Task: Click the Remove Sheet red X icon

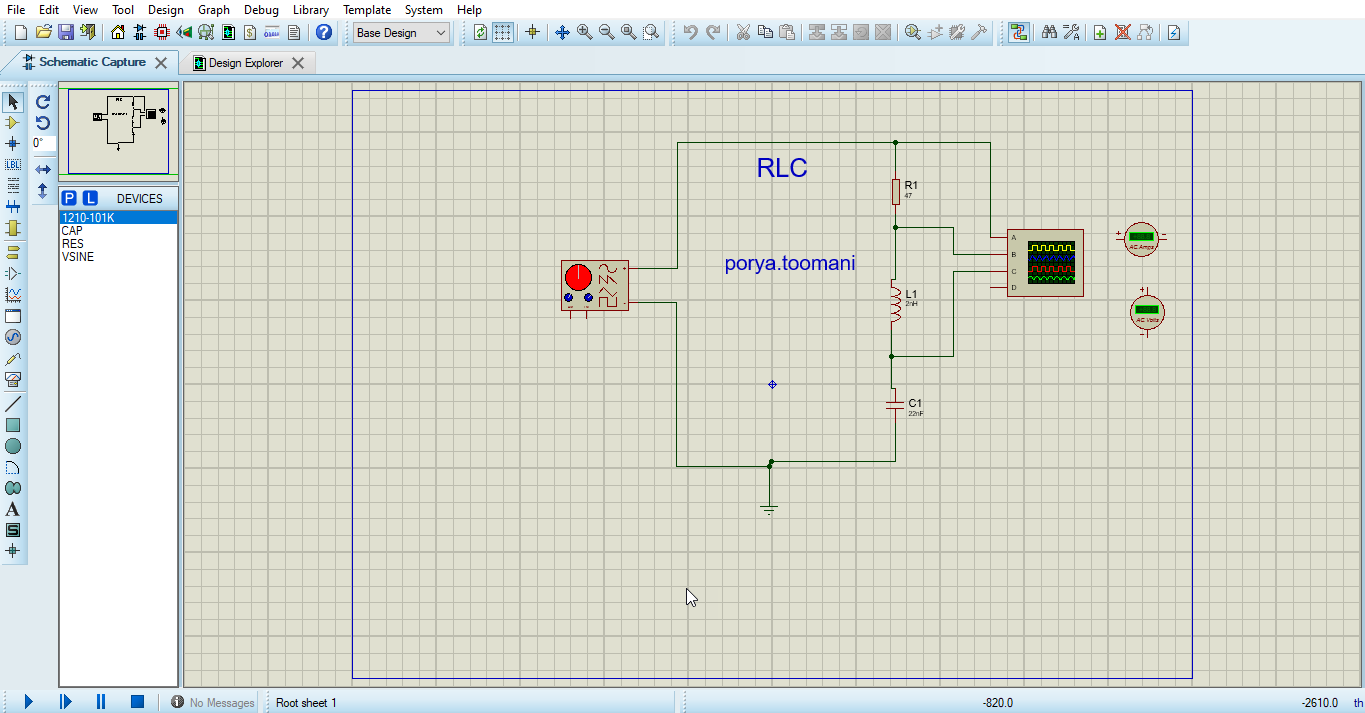Action: (1123, 32)
